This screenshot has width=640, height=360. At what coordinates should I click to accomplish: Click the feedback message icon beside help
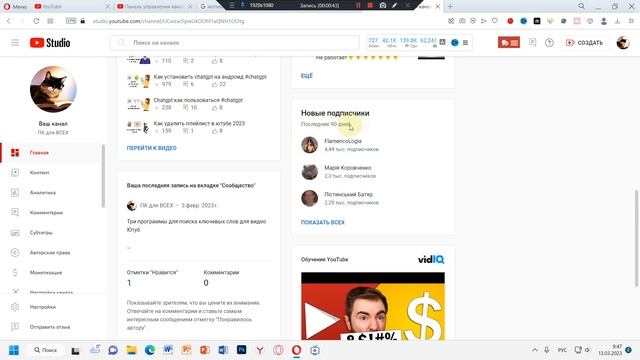click(532, 42)
